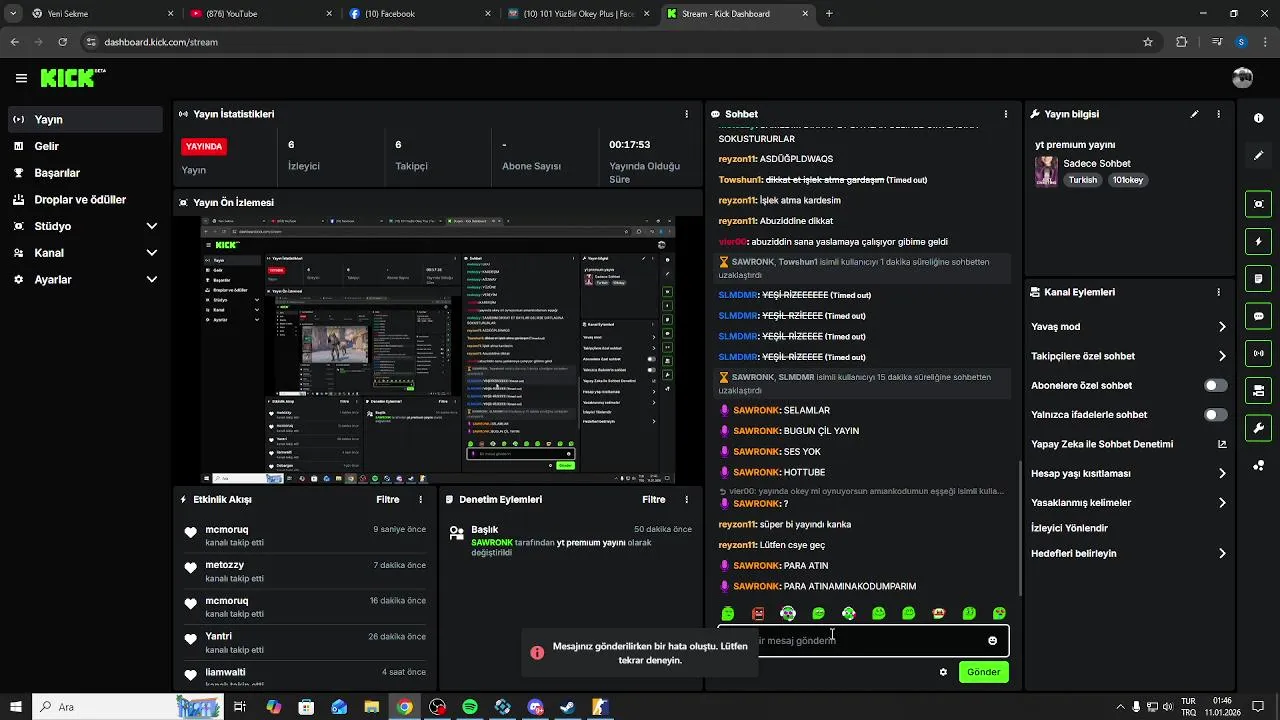Open Yavaş mod options
The width and height of the screenshot is (1280, 720).
click(x=1129, y=327)
